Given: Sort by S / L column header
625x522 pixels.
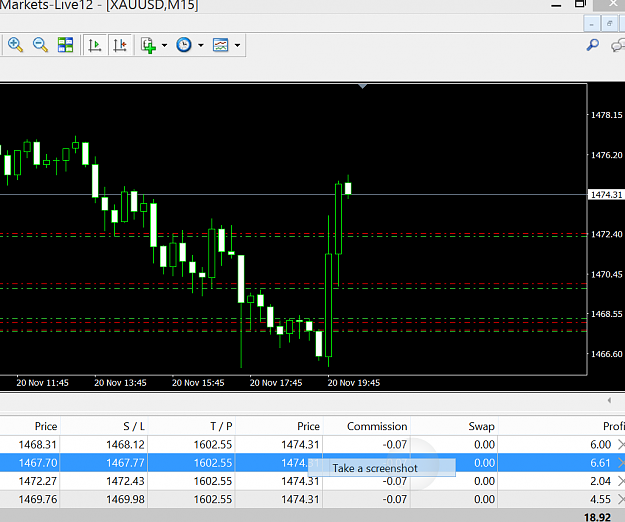Looking at the screenshot, I should (x=134, y=426).
